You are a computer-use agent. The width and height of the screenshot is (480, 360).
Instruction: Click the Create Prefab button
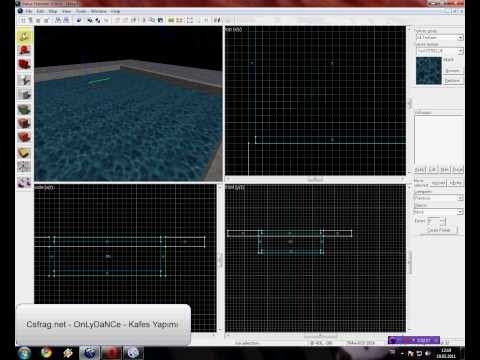438,230
